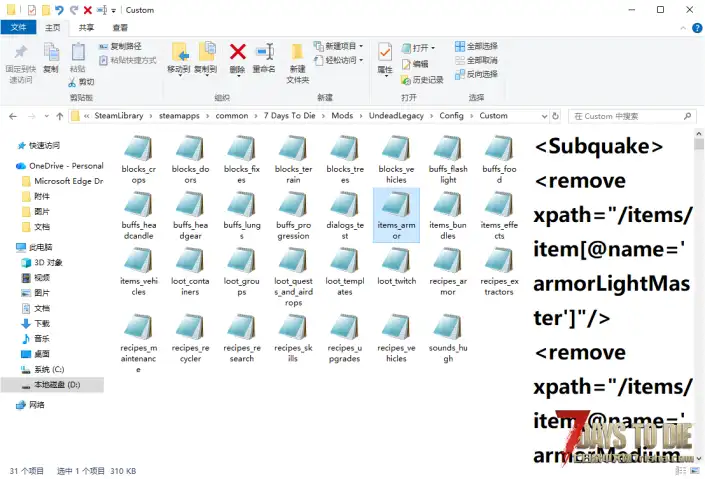Click SteamLibrary in the address path

tap(119, 116)
